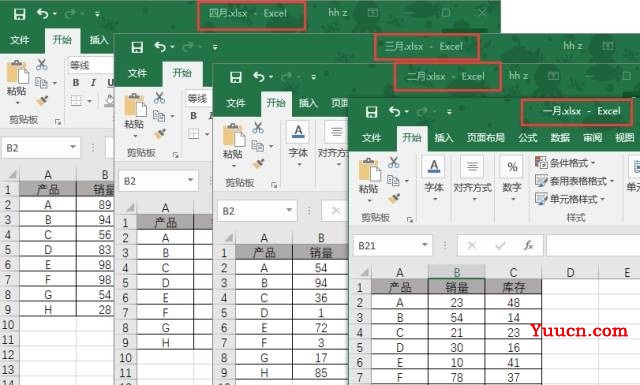Open 字体 group in 二月.xlsx window

coord(298,144)
